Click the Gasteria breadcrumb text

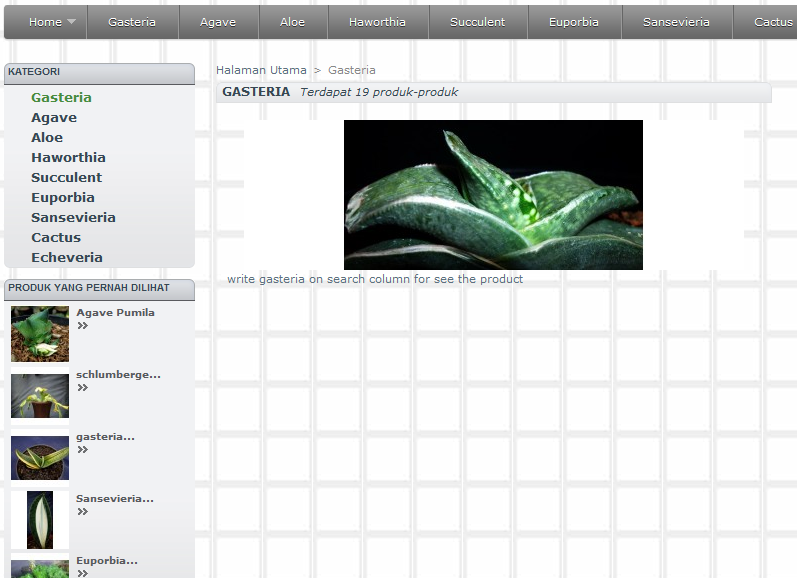click(x=352, y=70)
